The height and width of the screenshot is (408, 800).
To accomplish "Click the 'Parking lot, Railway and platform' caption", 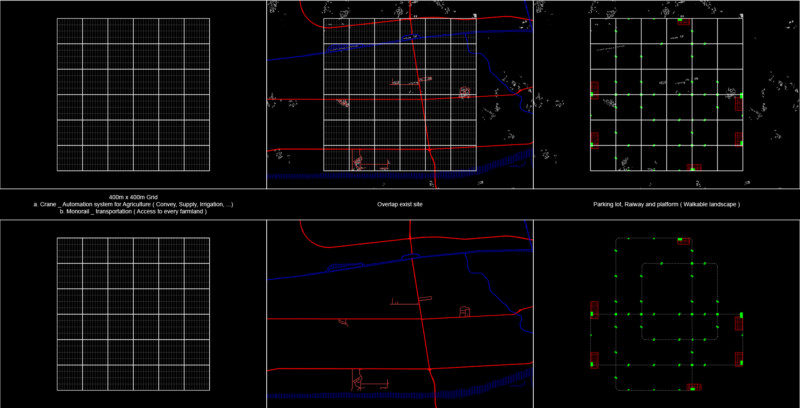I will click(666, 204).
